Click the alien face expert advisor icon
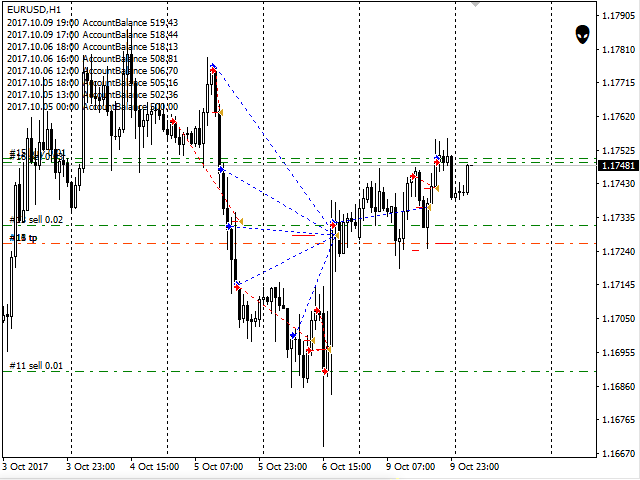 point(583,36)
